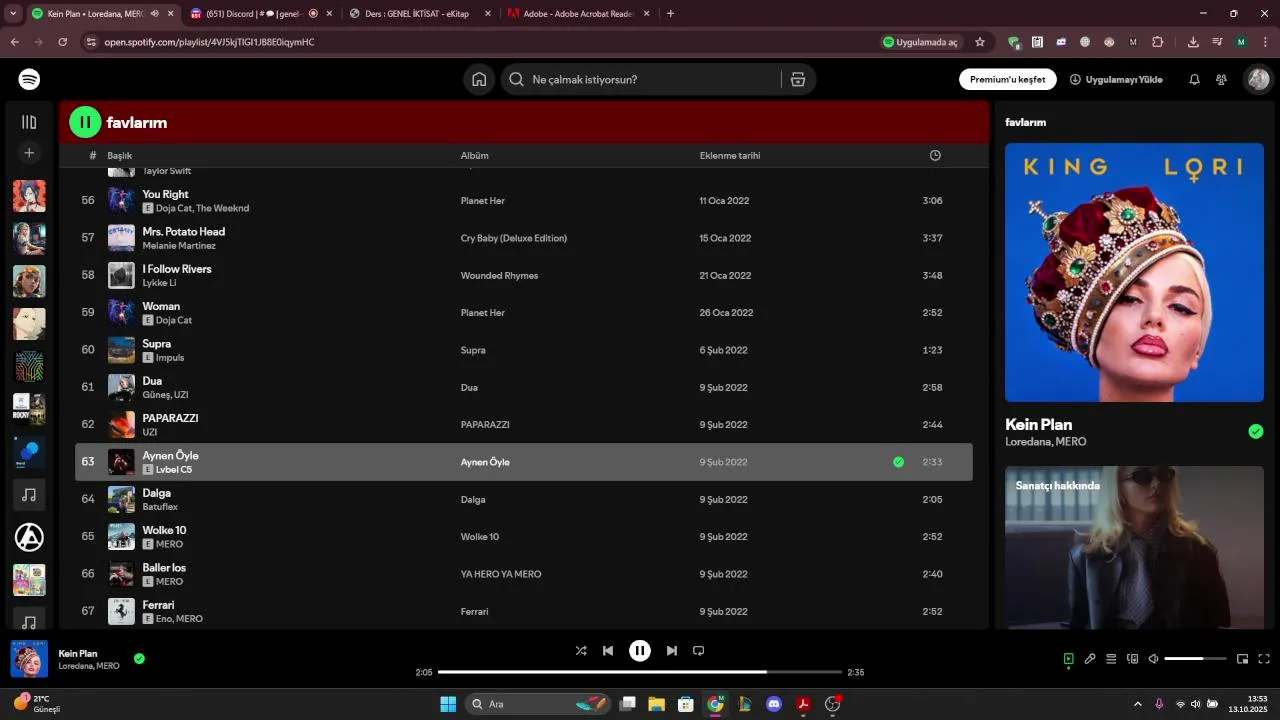The image size is (1280, 720).
Task: Click Uygulamayı Yükle link
Action: tap(1116, 79)
